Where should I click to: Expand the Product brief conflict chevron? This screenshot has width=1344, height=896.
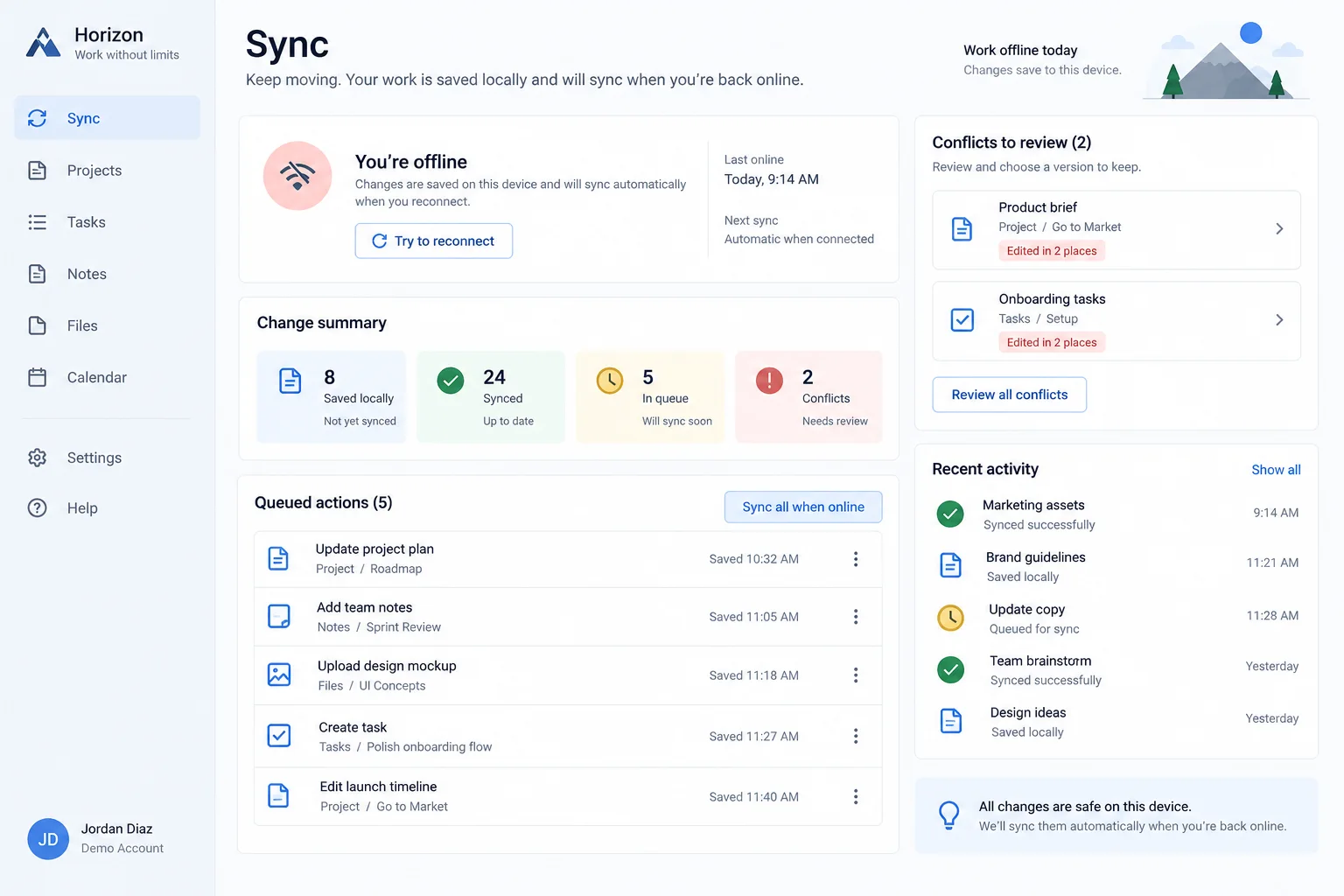point(1279,228)
